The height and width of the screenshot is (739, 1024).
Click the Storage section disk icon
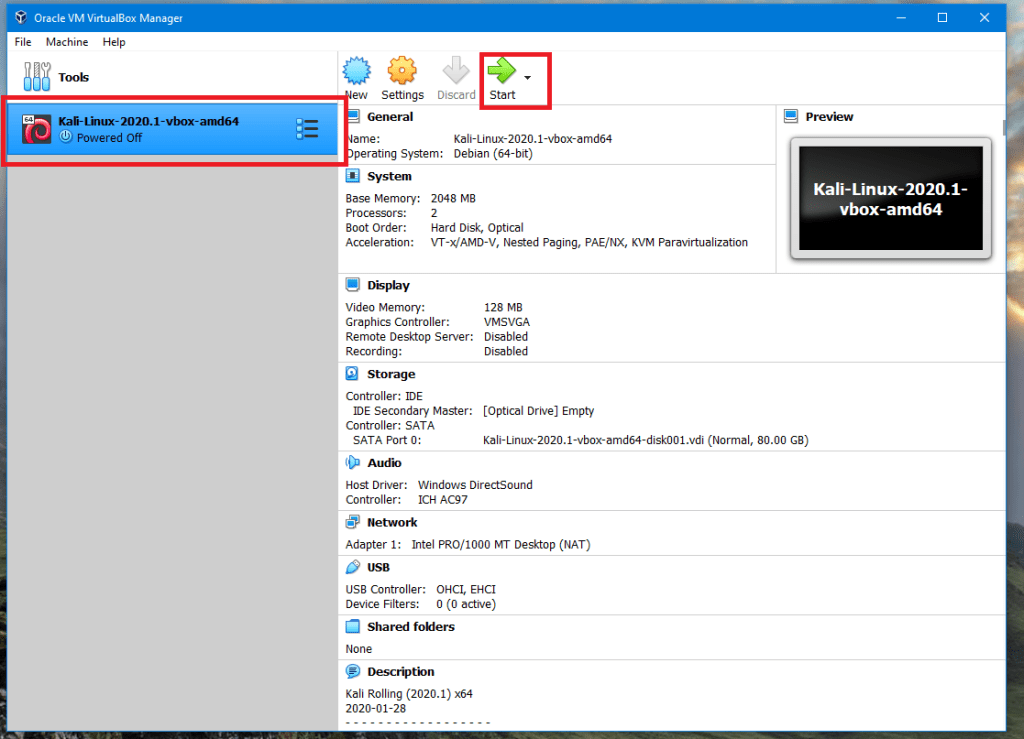352,374
